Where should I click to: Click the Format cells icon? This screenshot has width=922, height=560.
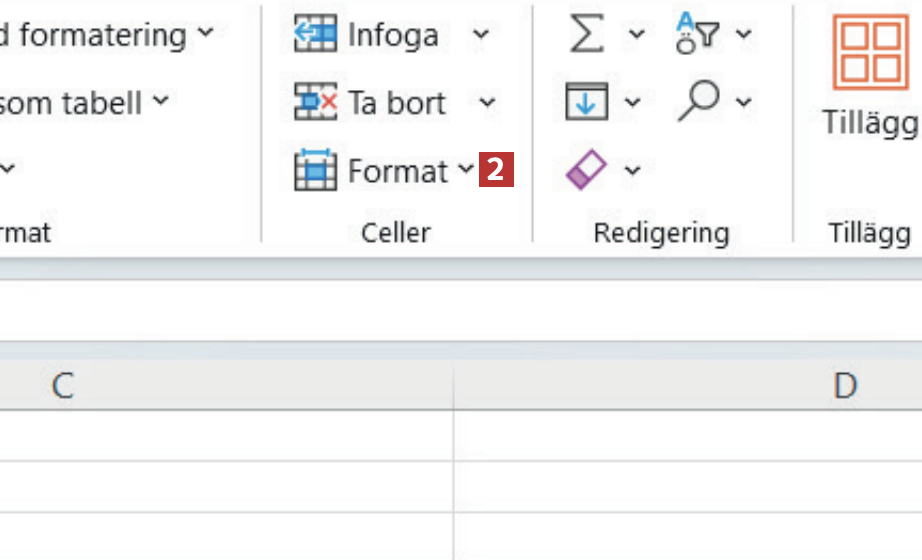pyautogui.click(x=315, y=171)
